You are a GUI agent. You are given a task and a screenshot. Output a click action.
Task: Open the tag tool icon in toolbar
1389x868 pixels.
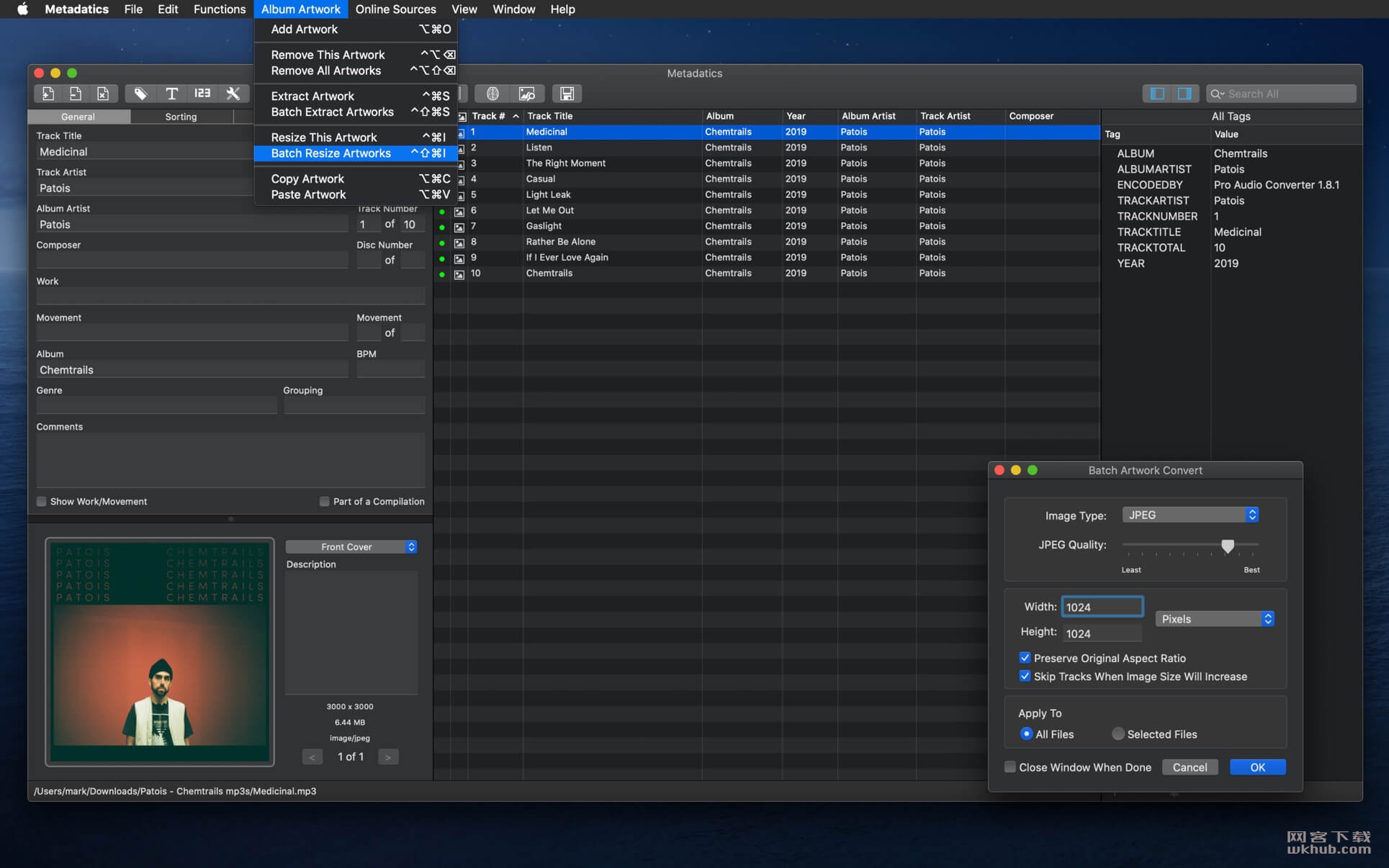[x=140, y=94]
